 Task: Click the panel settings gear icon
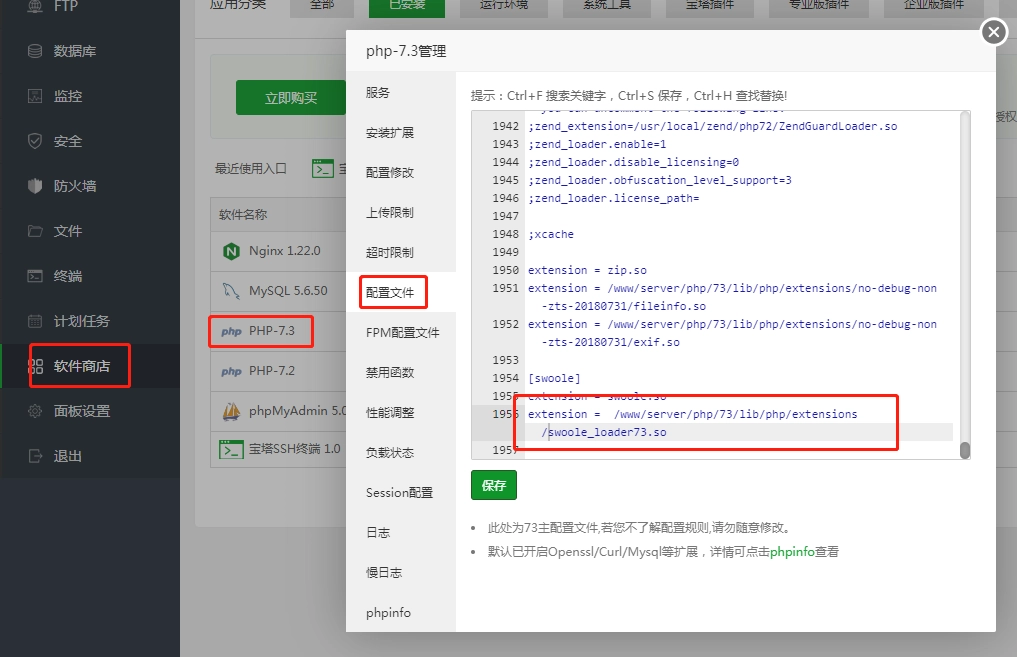[x=35, y=411]
